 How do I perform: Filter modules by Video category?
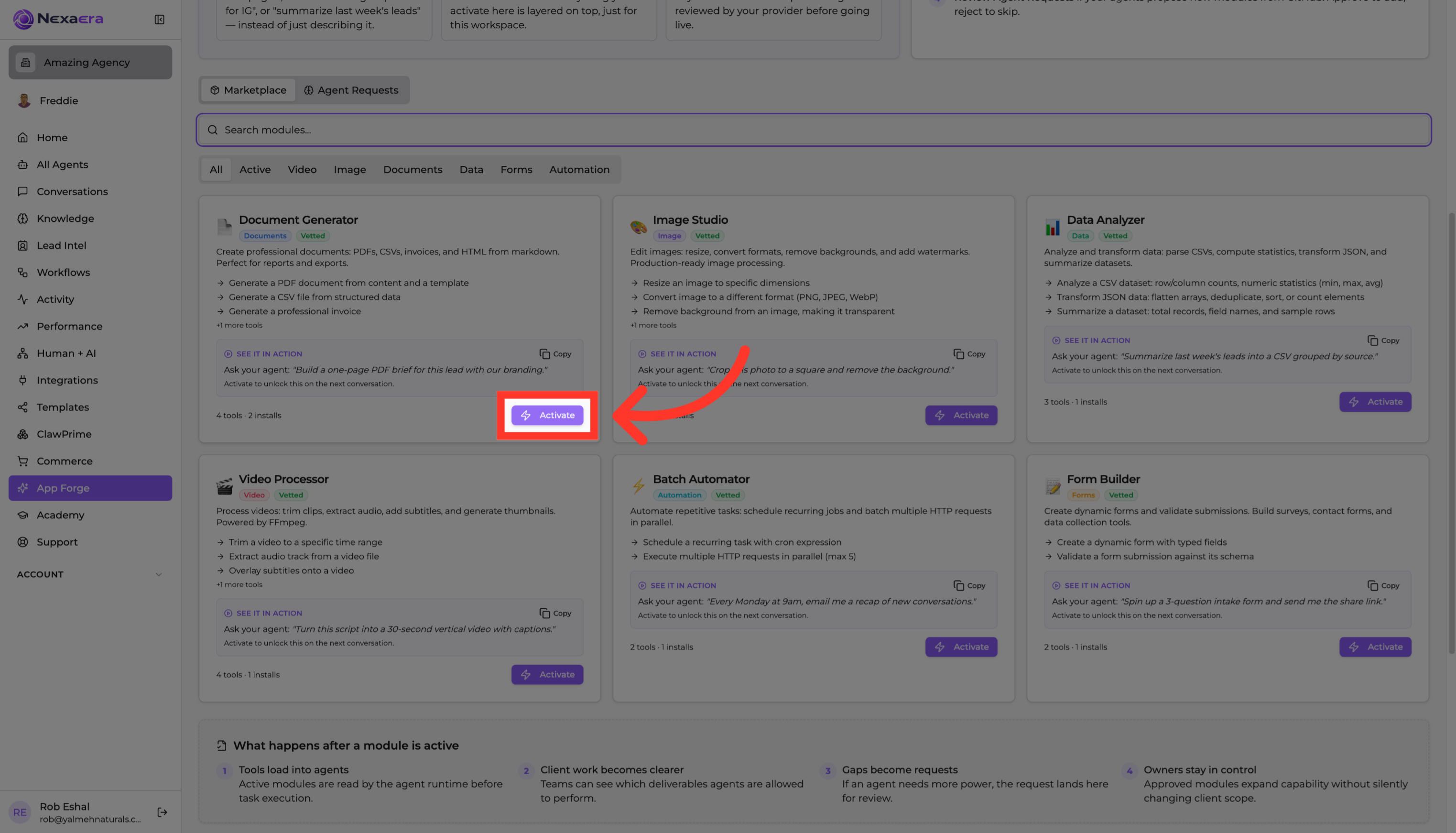[302, 169]
